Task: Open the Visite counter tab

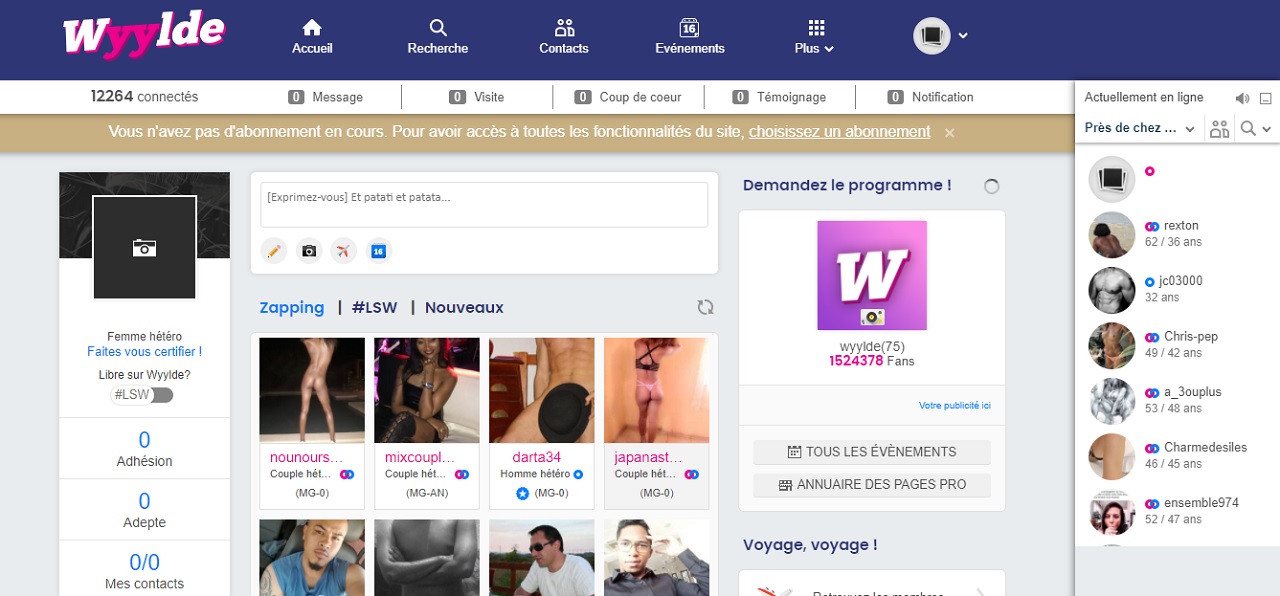Action: coord(477,97)
